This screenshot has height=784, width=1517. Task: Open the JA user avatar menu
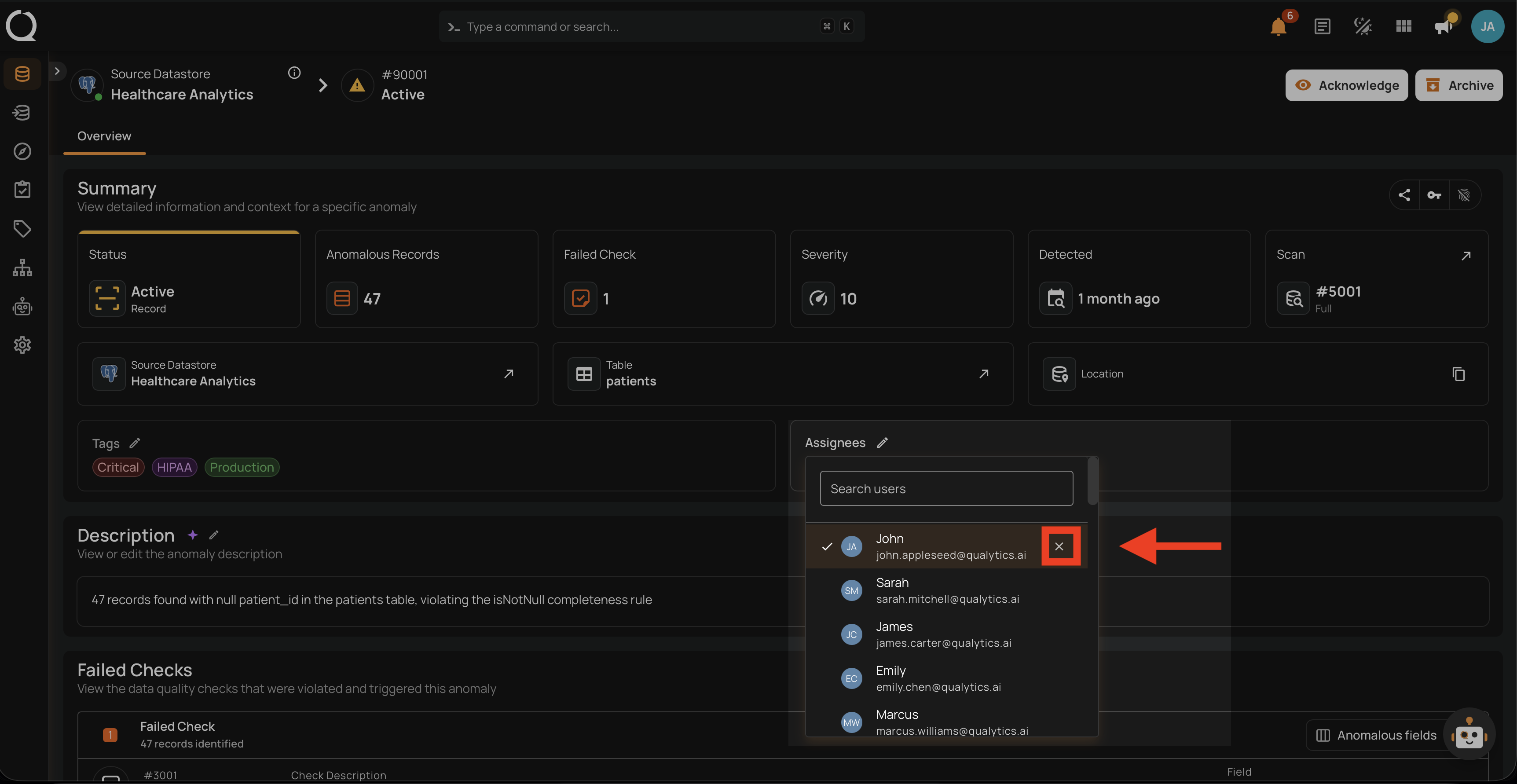(x=1488, y=26)
